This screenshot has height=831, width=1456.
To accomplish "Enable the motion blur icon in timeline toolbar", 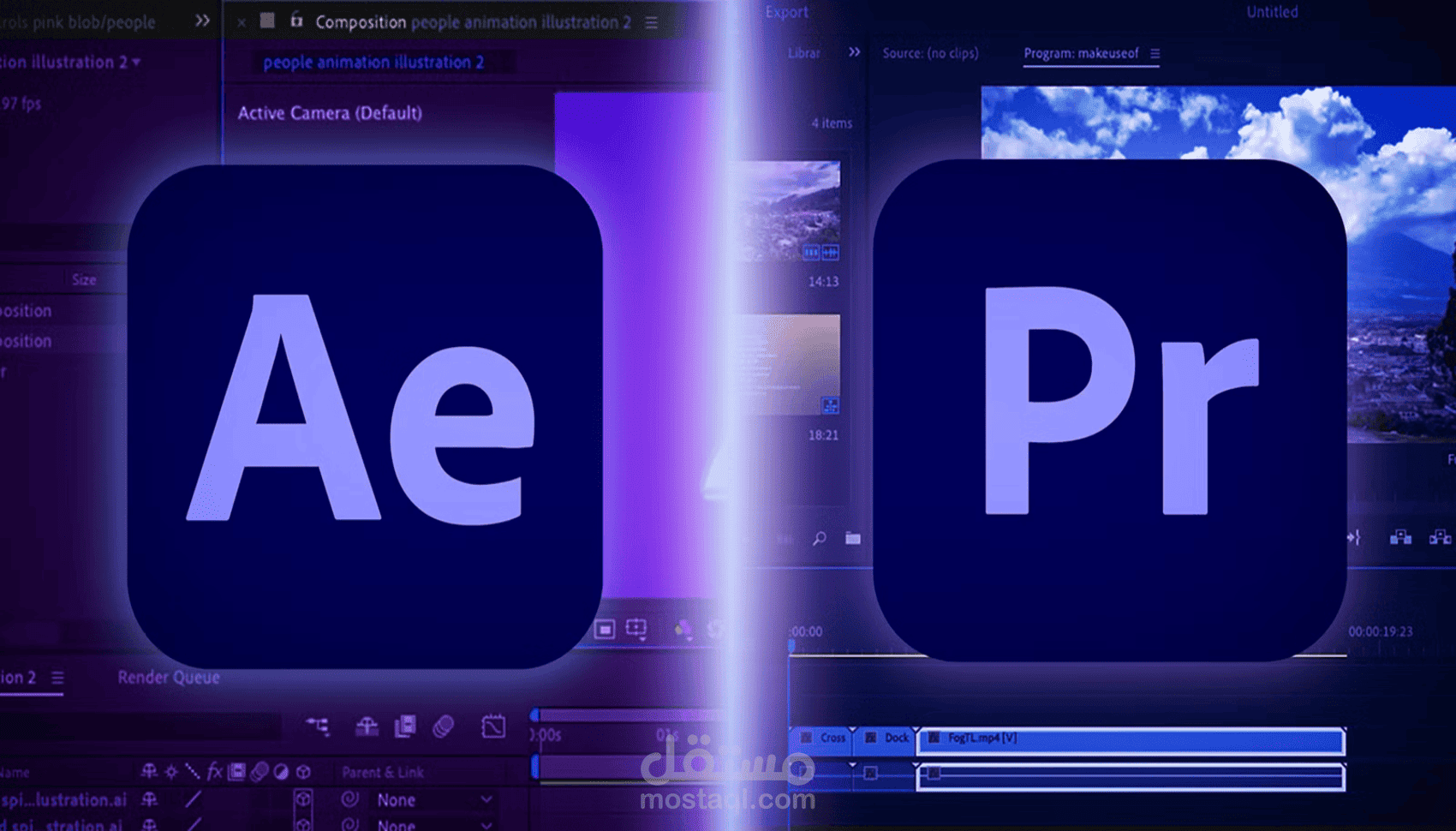I will 444,726.
